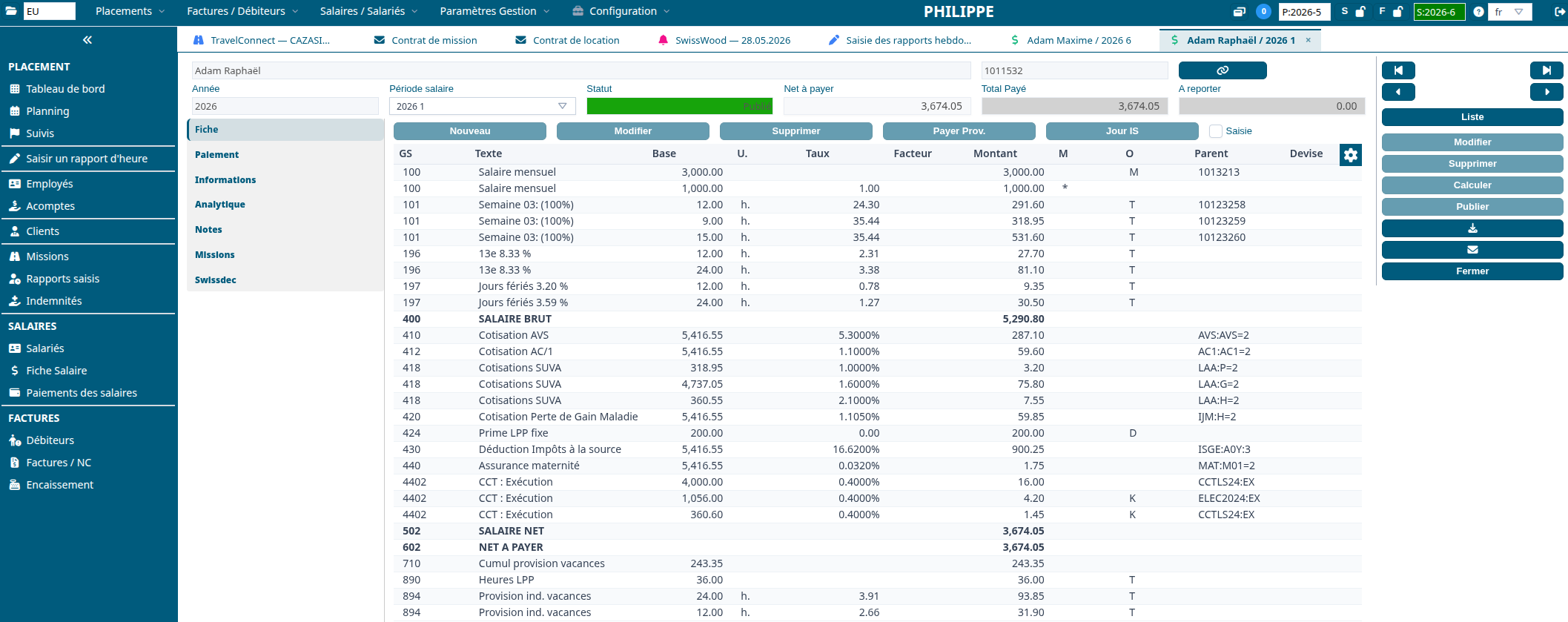
Task: Open the fr language dropdown
Action: tap(1510, 12)
